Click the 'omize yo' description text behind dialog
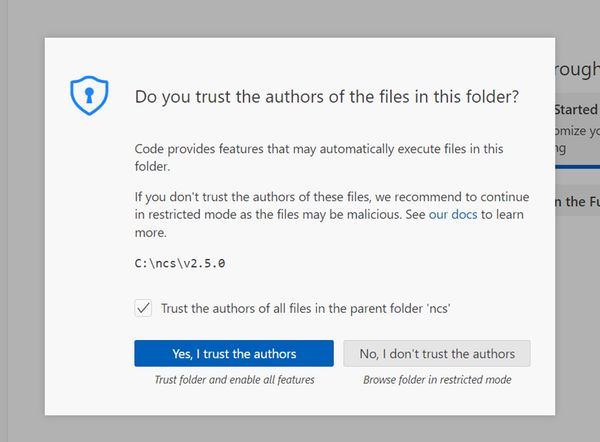600x442 pixels. coord(577,130)
